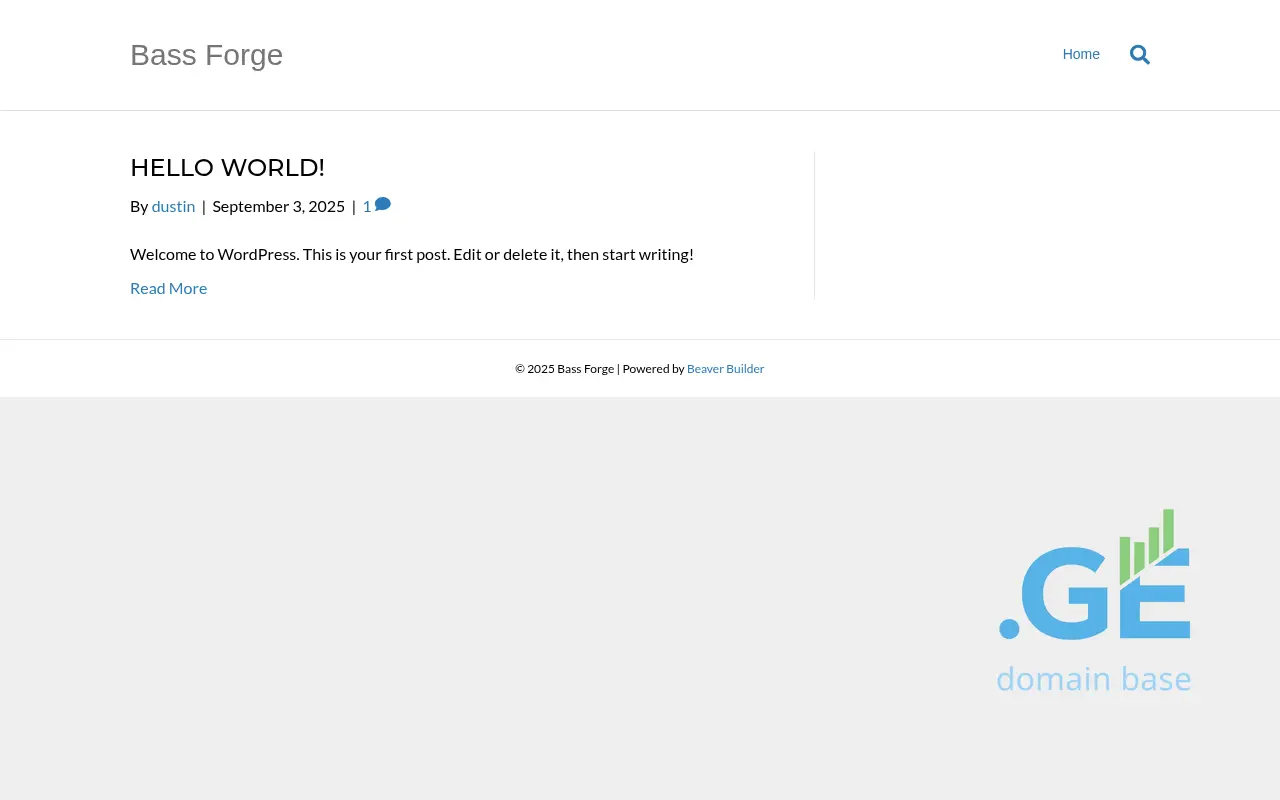Click the 'domain base' text under the logo
The height and width of the screenshot is (800, 1280).
(x=1094, y=678)
